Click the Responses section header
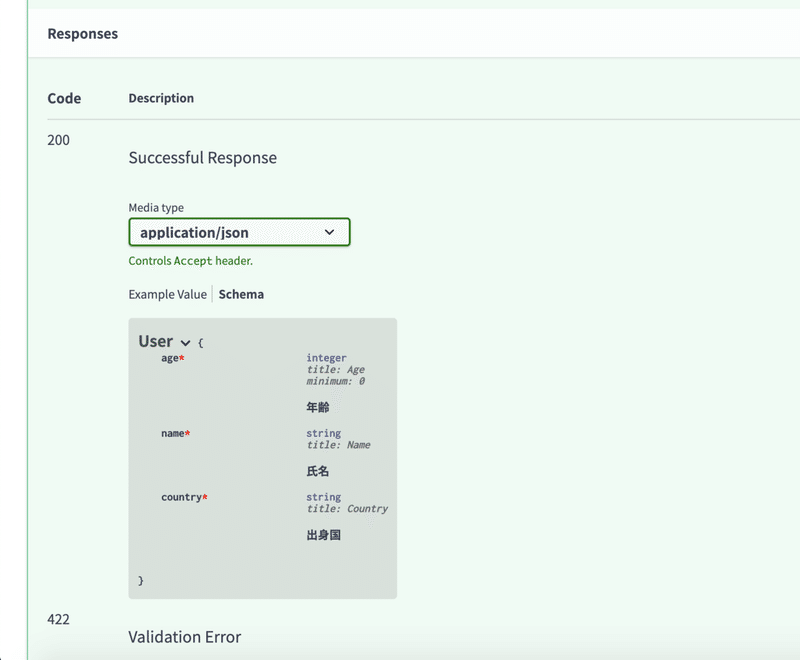The width and height of the screenshot is (800, 660). [x=82, y=34]
